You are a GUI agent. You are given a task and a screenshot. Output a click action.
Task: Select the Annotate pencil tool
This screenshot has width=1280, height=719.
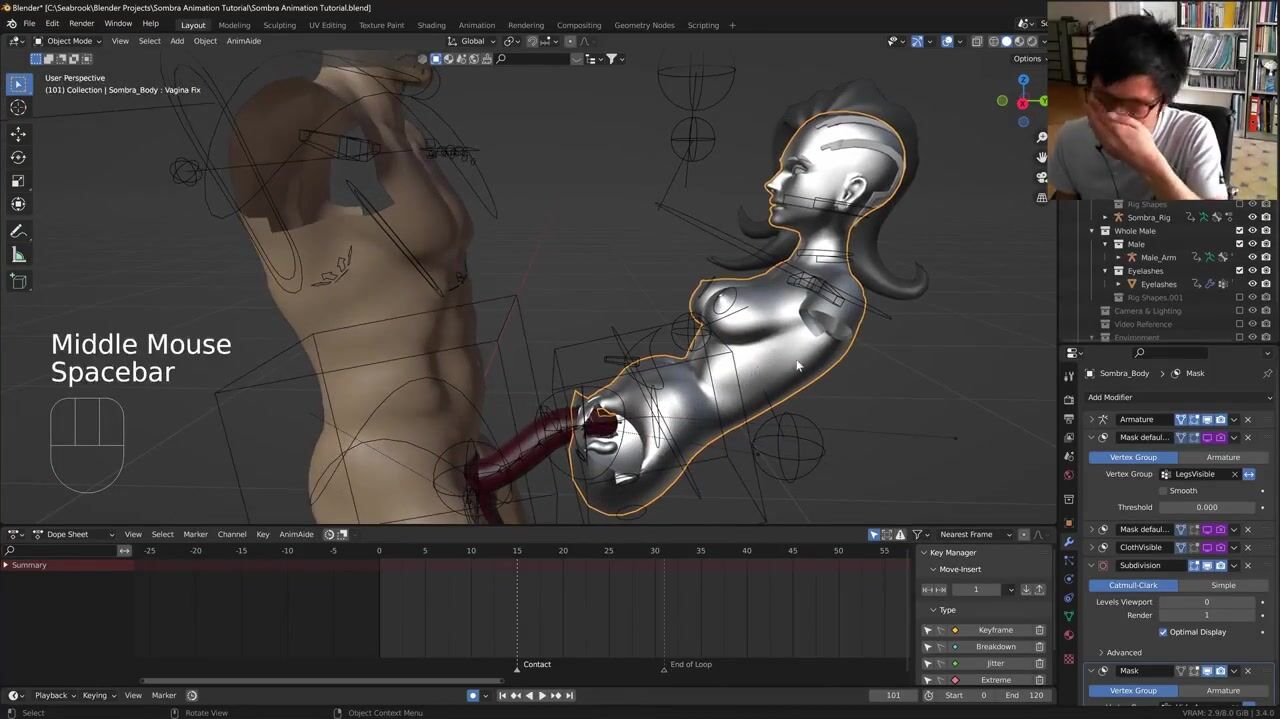pyautogui.click(x=18, y=232)
